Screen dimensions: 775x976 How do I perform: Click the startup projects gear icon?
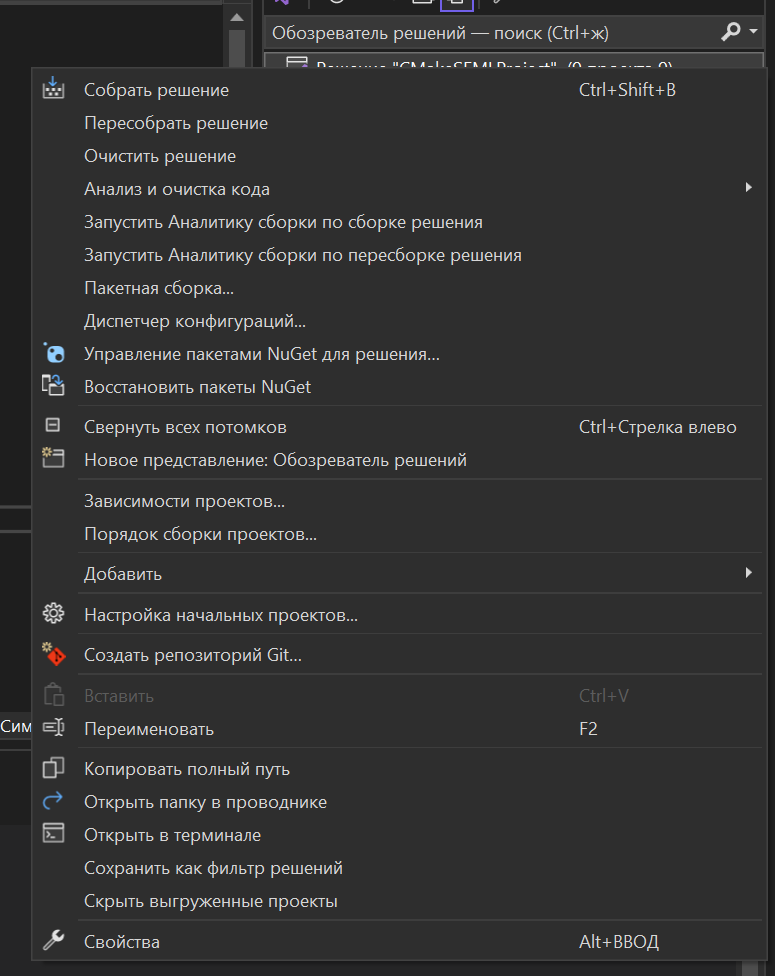(53, 615)
